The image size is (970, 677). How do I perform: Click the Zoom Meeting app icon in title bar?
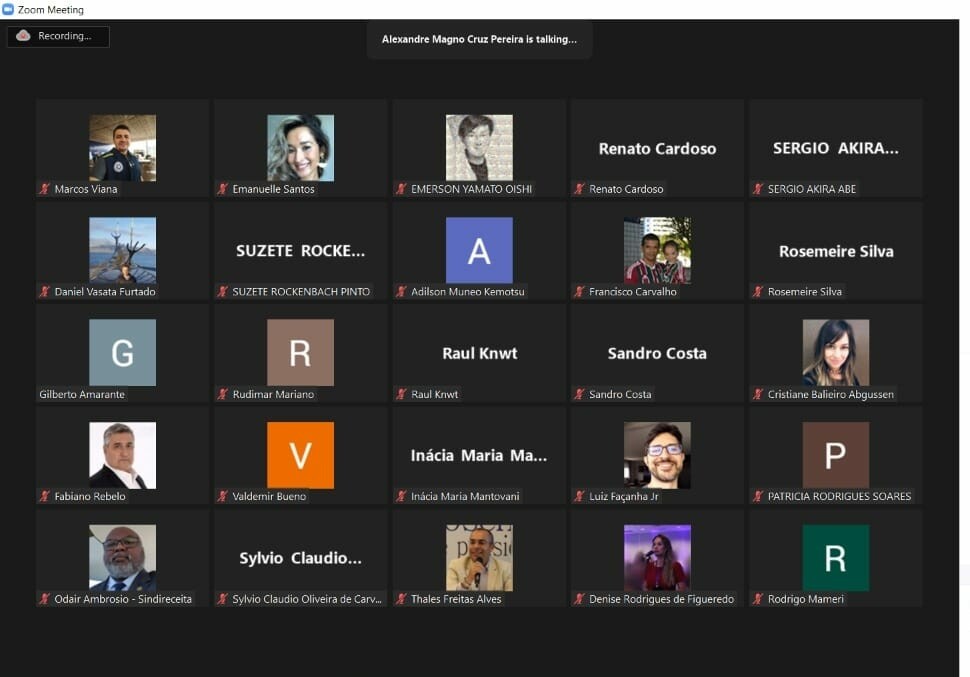[x=8, y=9]
